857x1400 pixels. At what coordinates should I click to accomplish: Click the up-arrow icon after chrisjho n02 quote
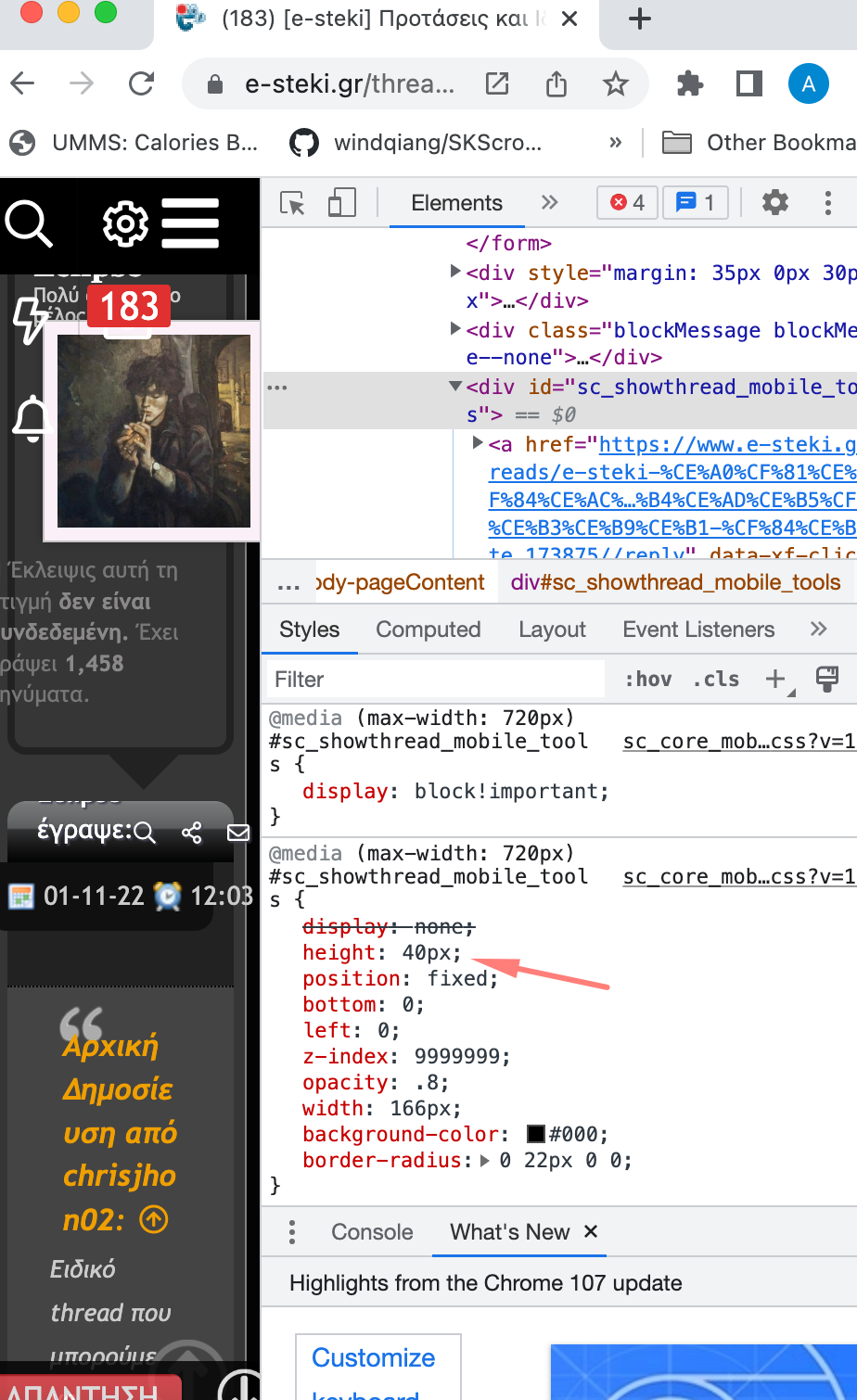coord(154,1218)
